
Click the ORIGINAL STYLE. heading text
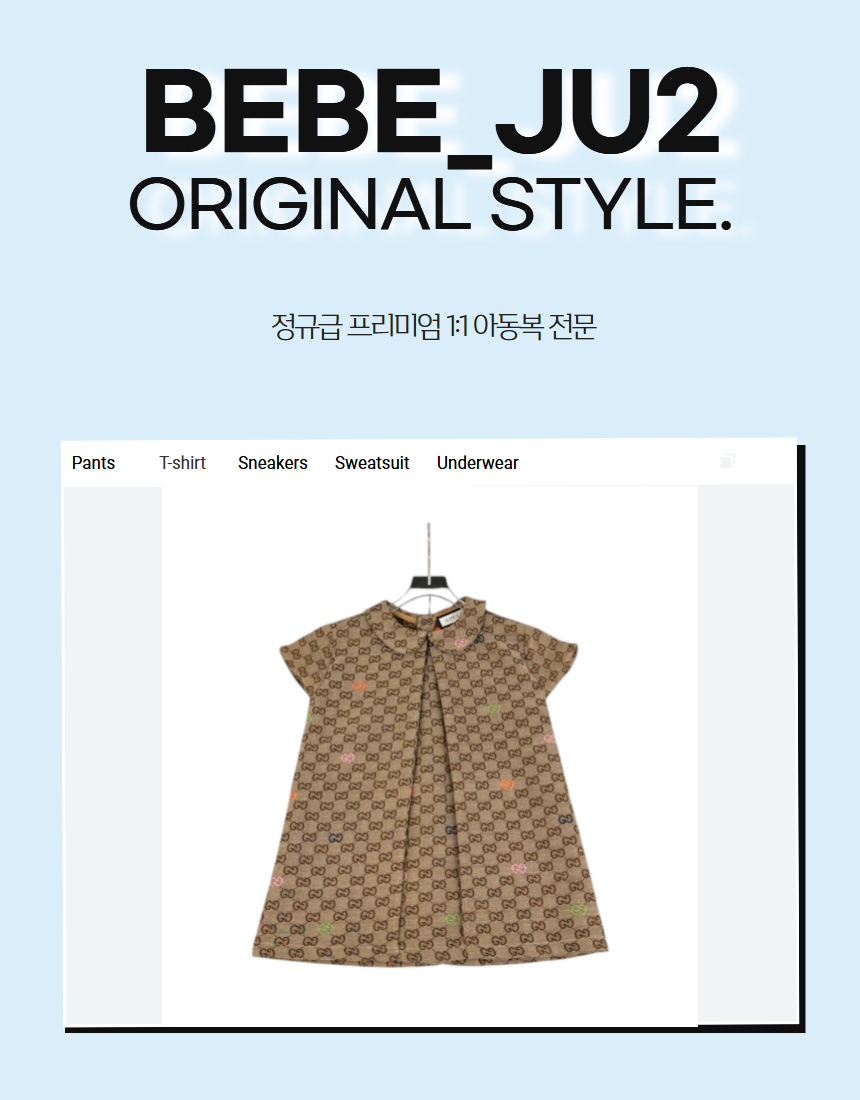[431, 204]
